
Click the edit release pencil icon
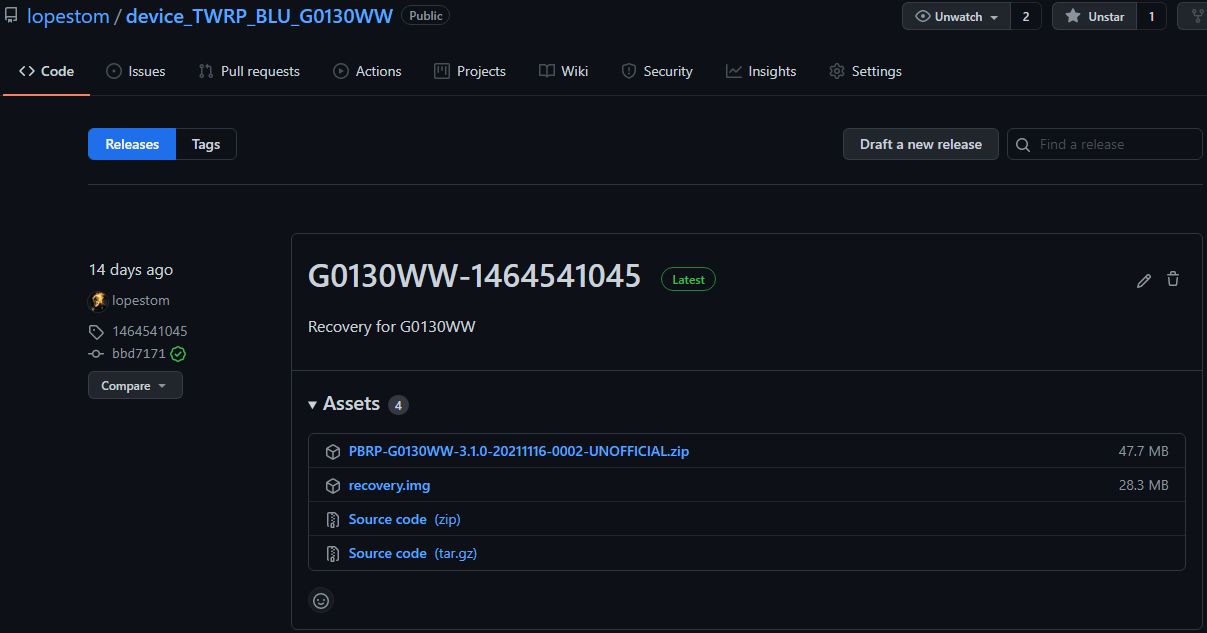pos(1144,280)
